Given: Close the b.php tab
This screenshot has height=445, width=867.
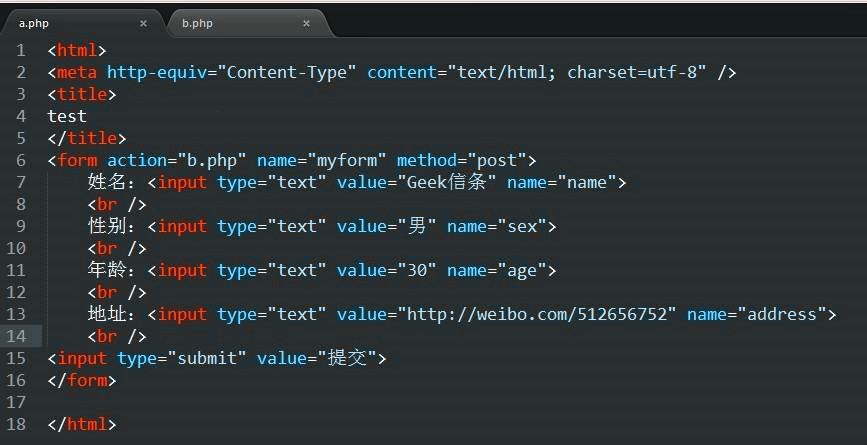Looking at the screenshot, I should pyautogui.click(x=306, y=24).
